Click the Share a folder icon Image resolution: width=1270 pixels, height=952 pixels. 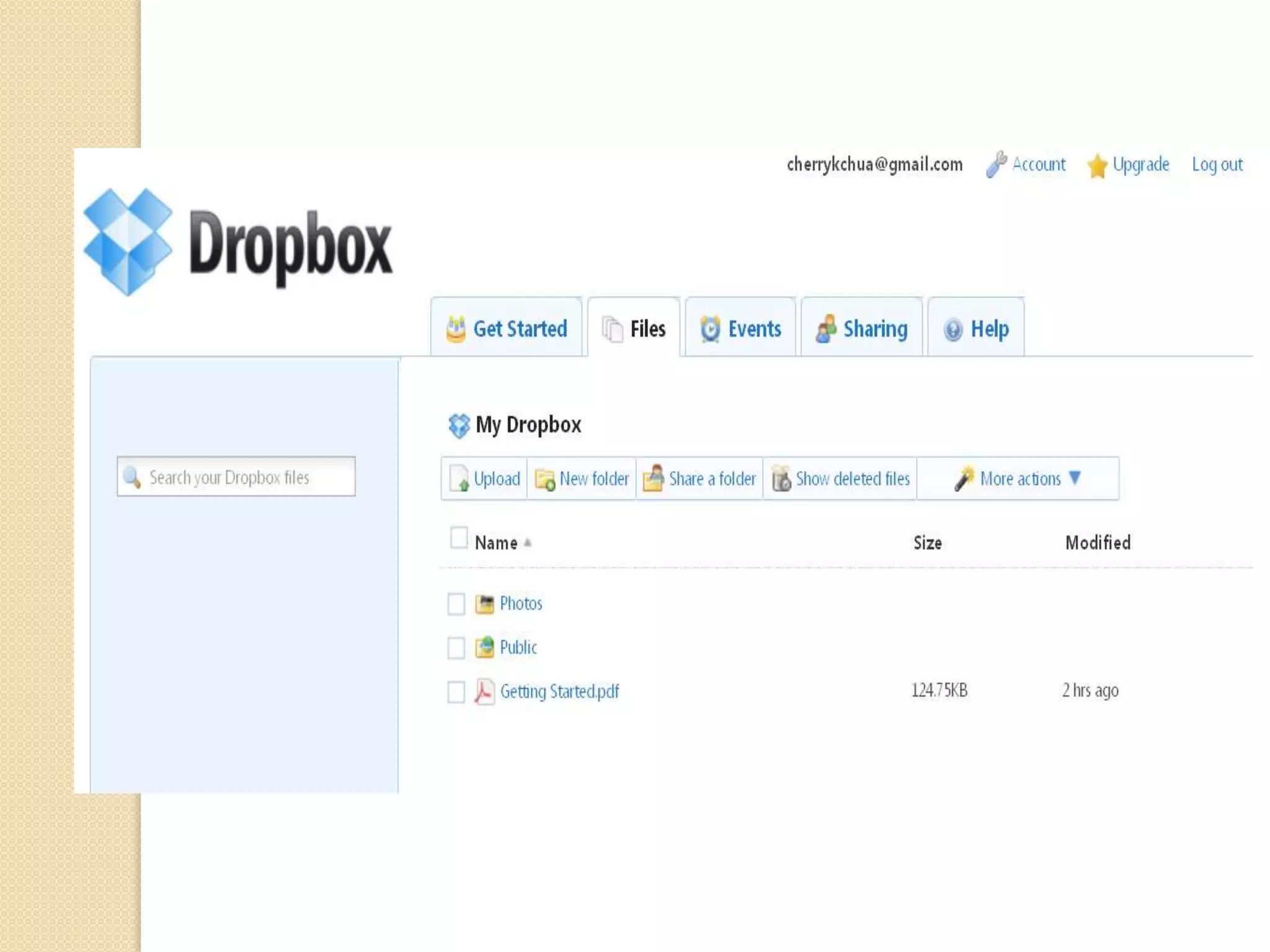[654, 478]
